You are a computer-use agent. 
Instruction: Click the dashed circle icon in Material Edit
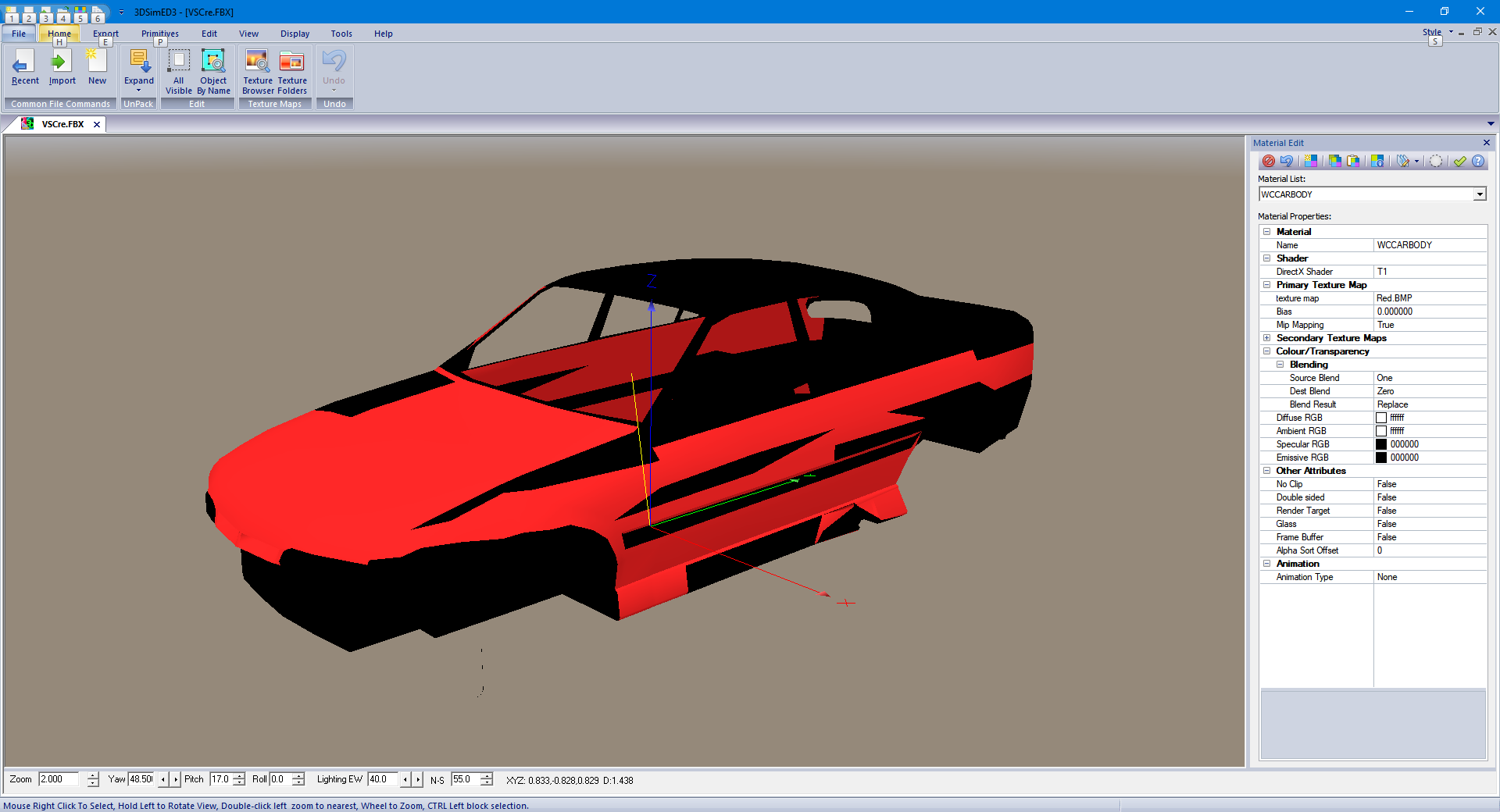click(1436, 161)
